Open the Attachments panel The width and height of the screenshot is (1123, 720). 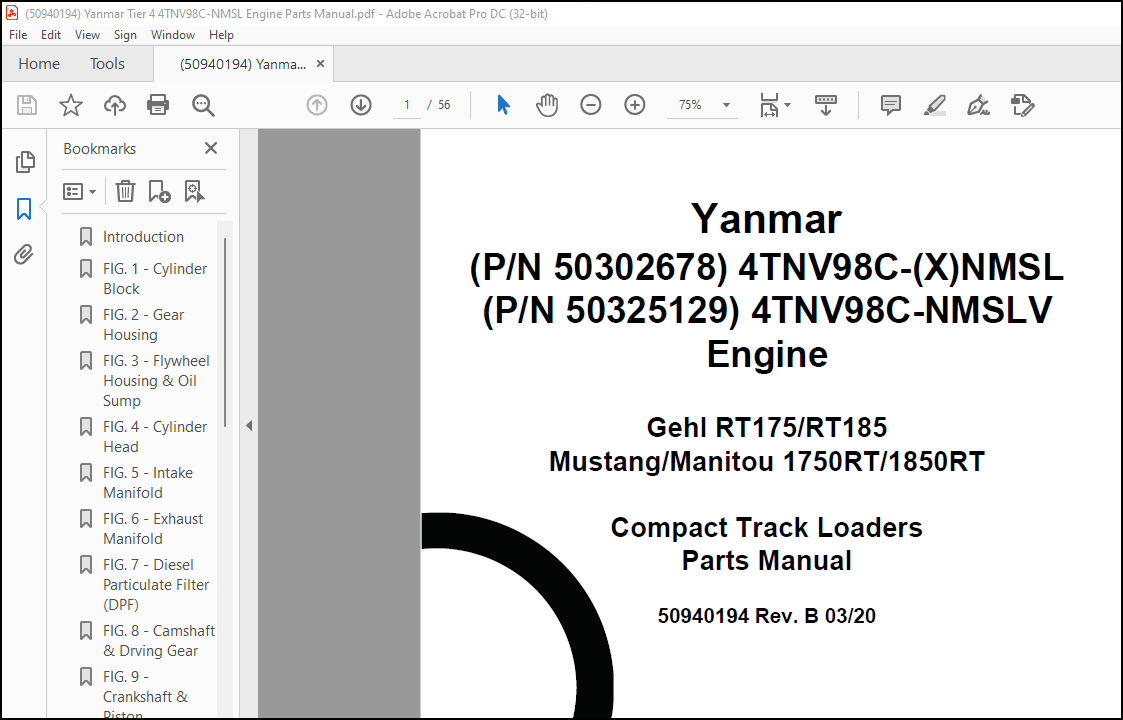(x=25, y=254)
